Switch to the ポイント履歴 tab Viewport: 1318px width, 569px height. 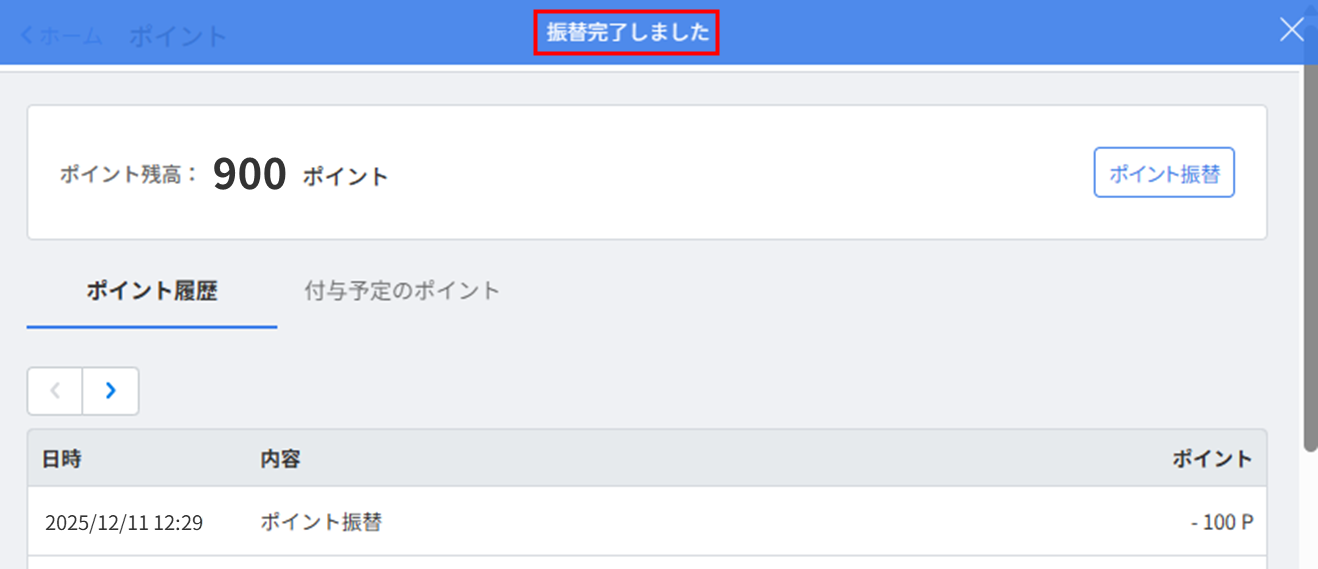(151, 292)
